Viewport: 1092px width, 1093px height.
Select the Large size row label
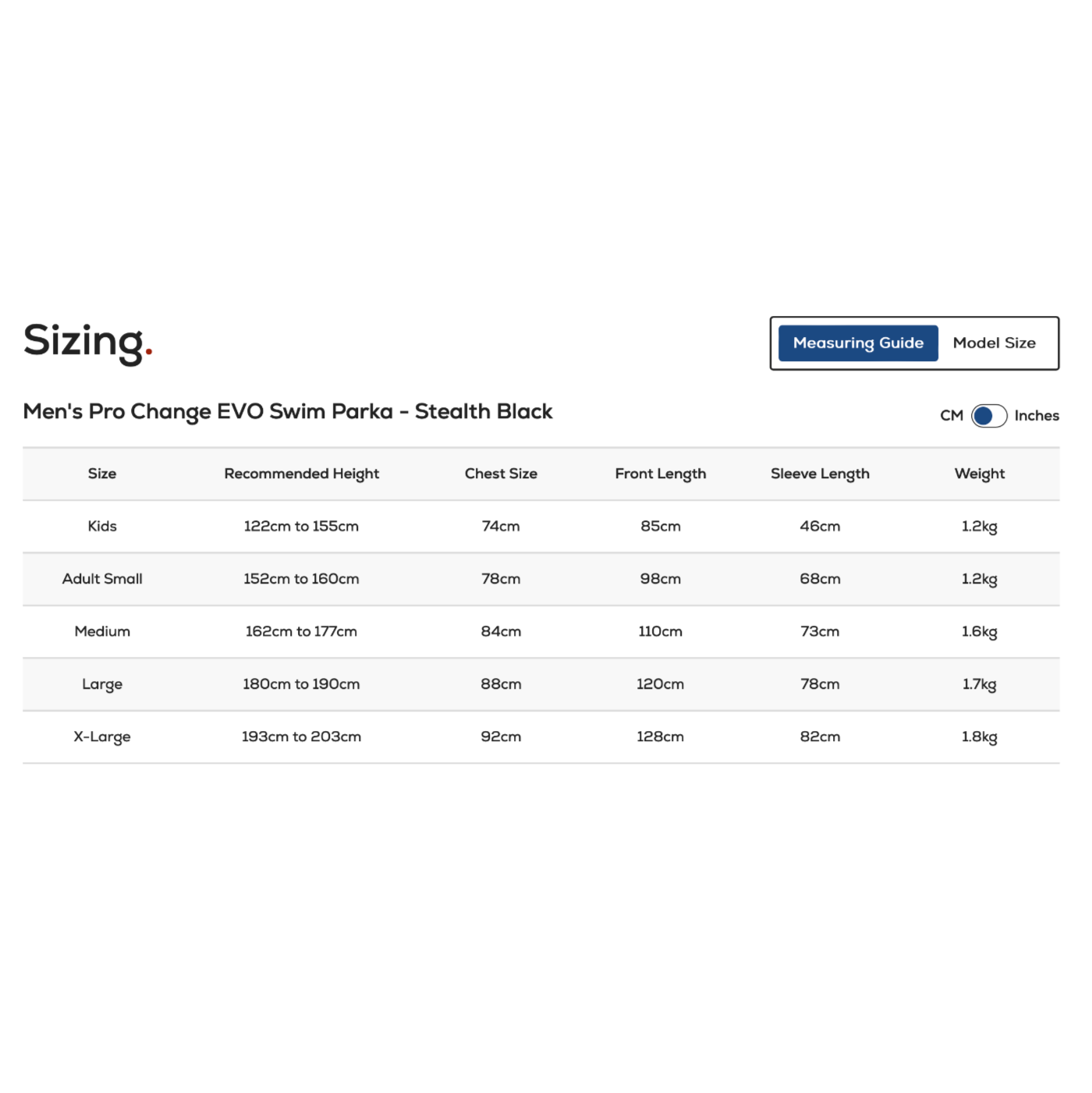click(x=102, y=684)
